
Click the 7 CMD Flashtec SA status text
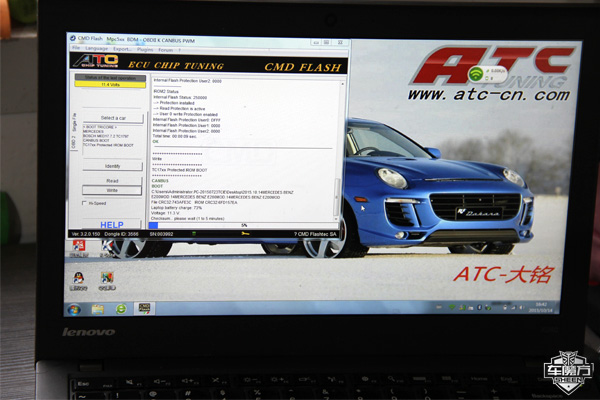pos(315,234)
